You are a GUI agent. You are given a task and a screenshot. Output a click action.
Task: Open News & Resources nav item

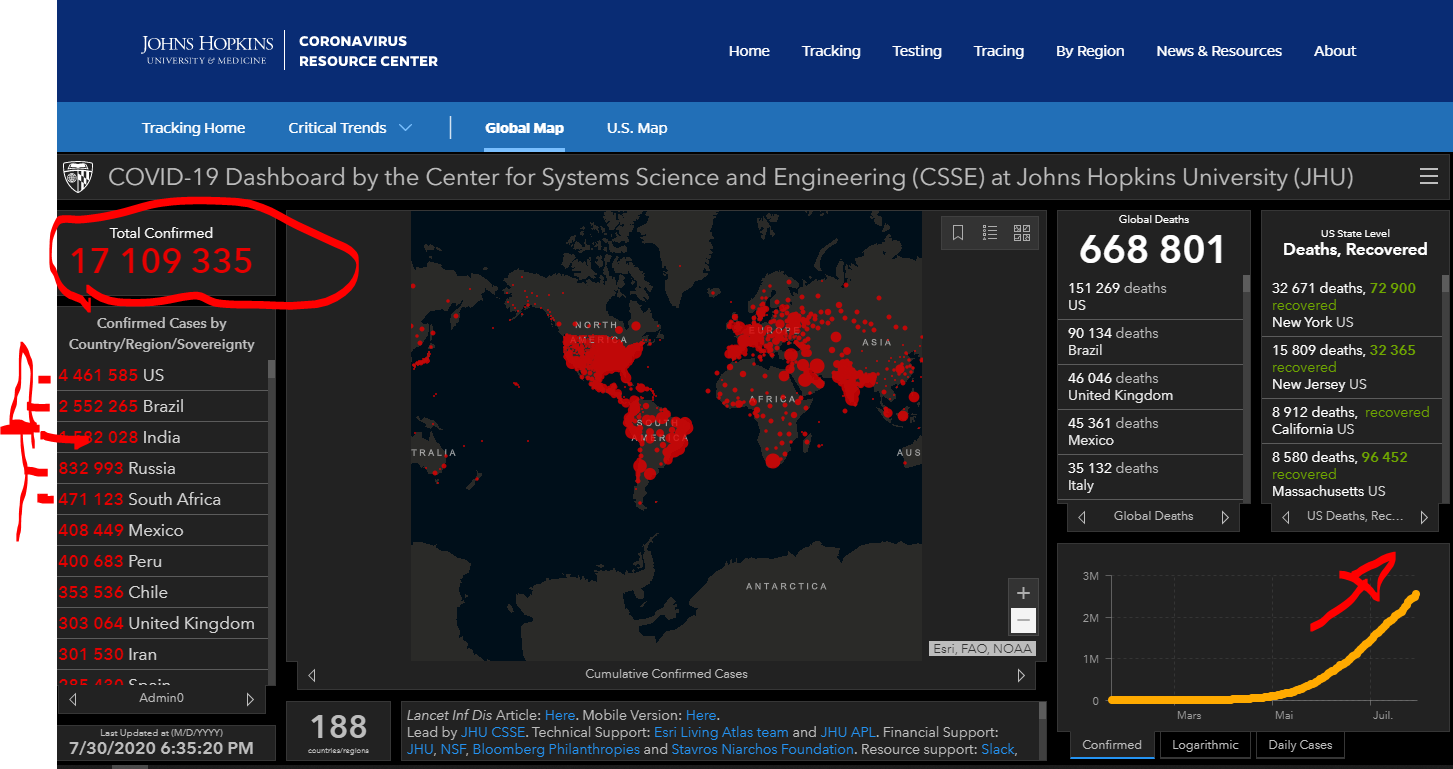1219,51
